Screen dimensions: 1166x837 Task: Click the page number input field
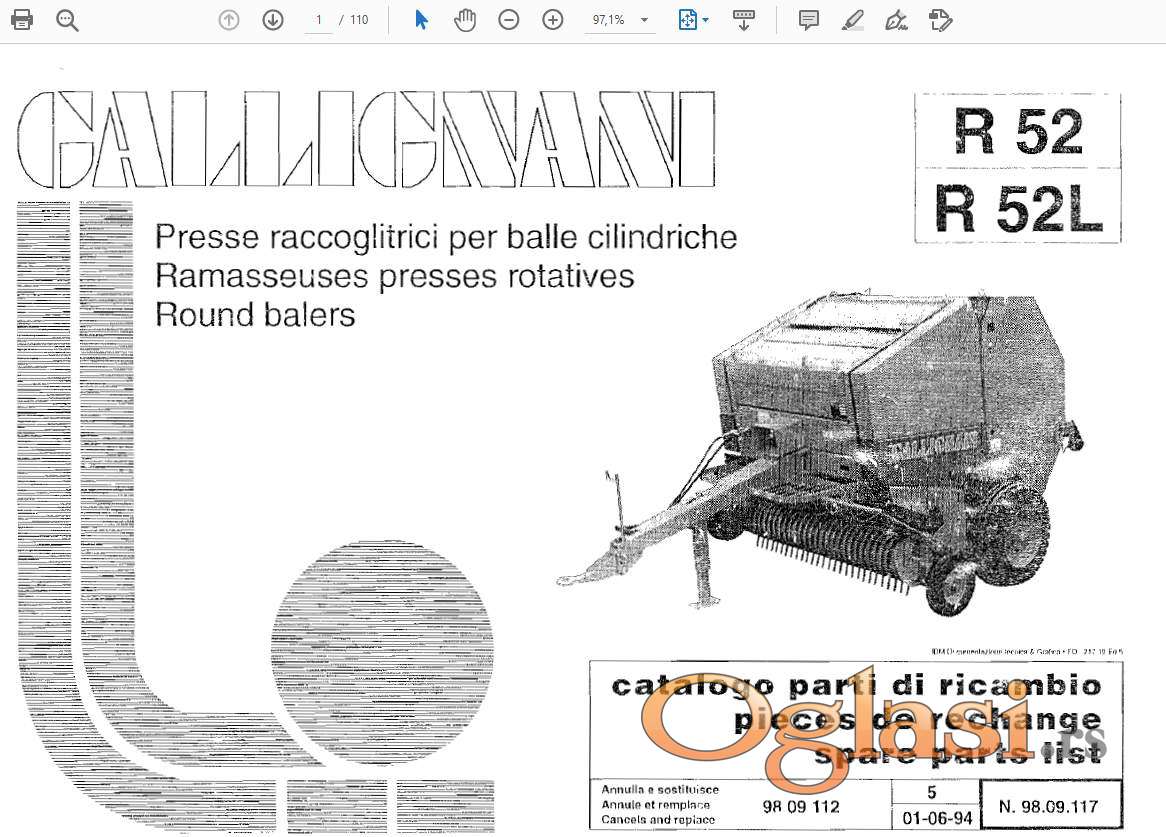[319, 20]
